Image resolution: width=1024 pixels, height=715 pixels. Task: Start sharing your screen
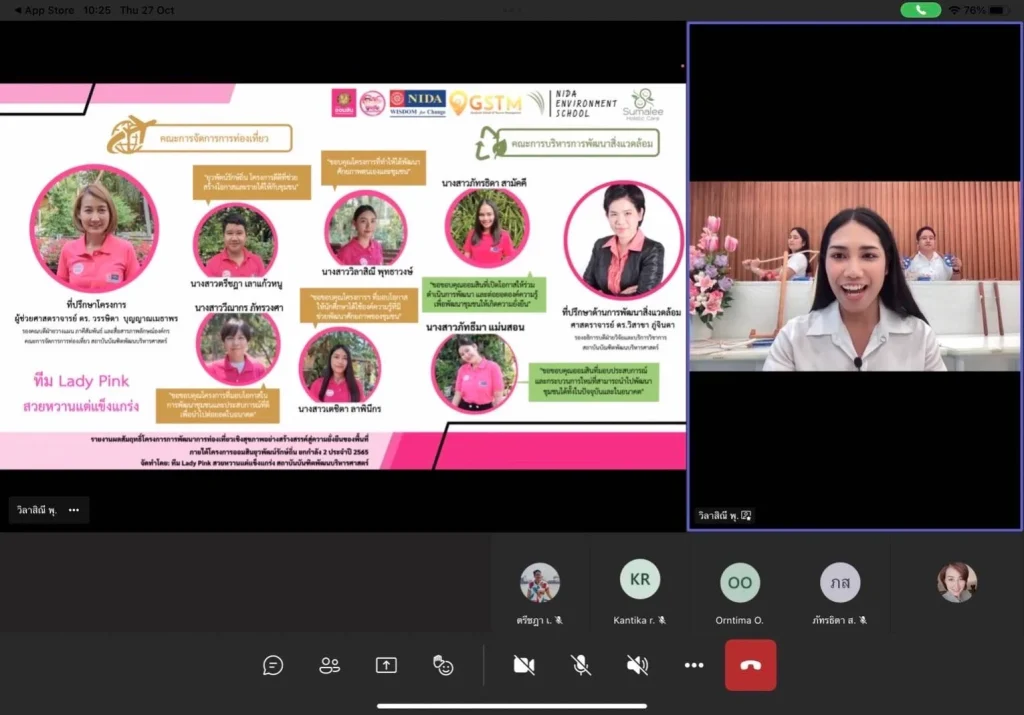pyautogui.click(x=386, y=665)
